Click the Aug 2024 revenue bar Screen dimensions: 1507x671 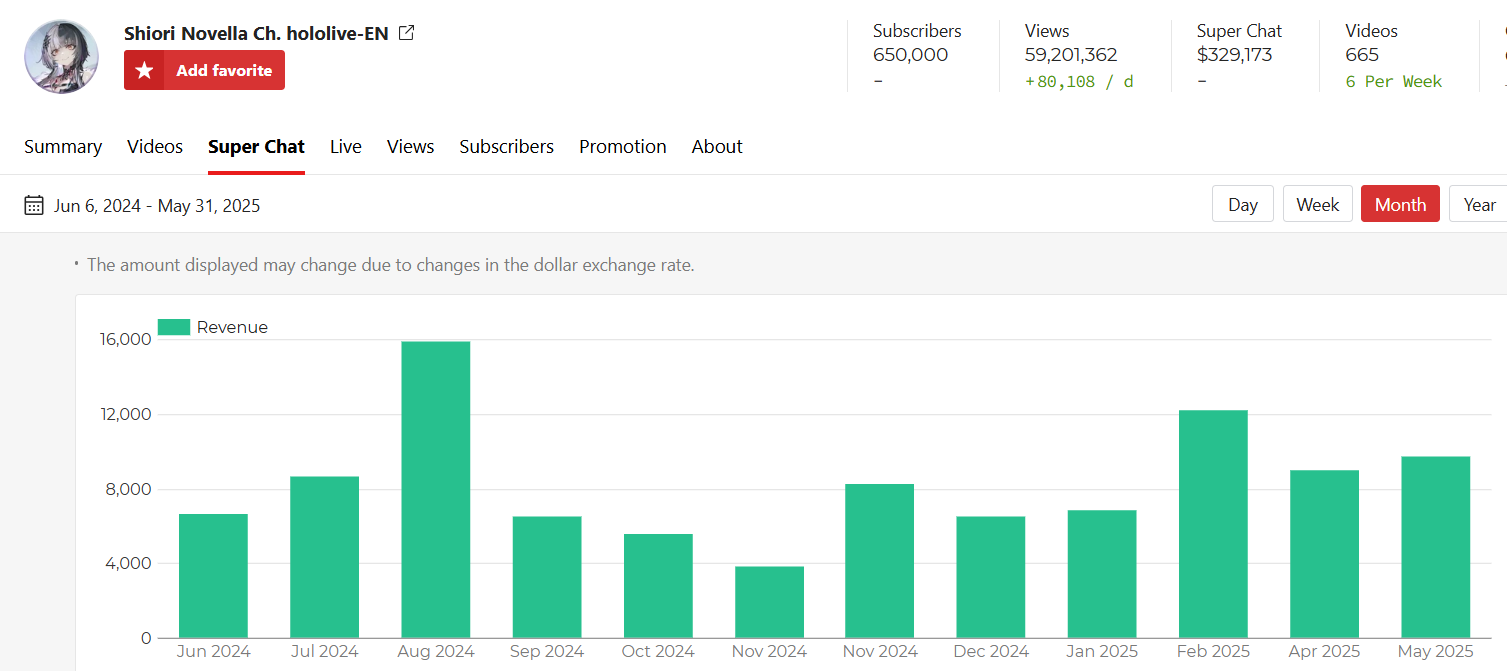point(436,490)
